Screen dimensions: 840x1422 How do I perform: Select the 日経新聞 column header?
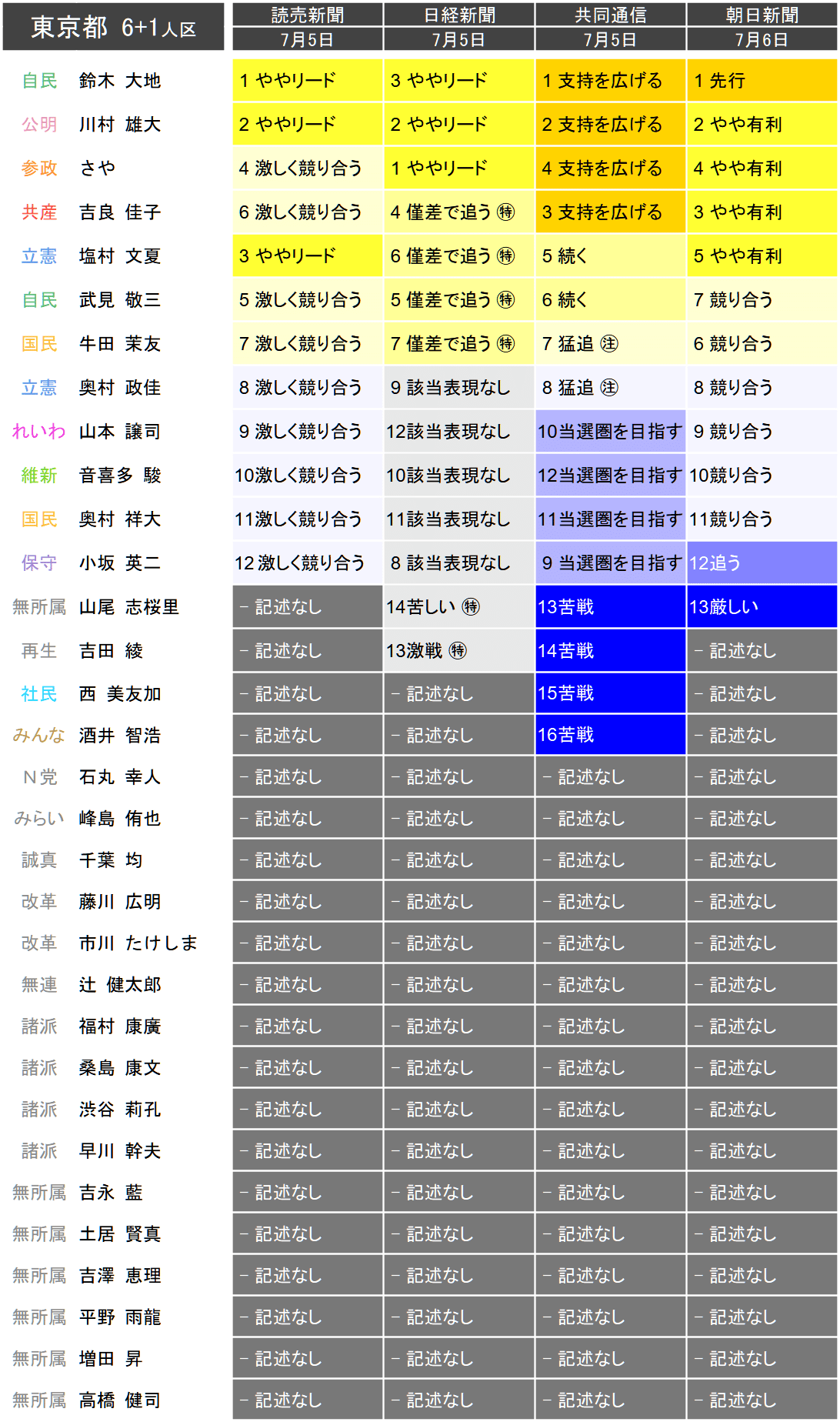tap(459, 15)
